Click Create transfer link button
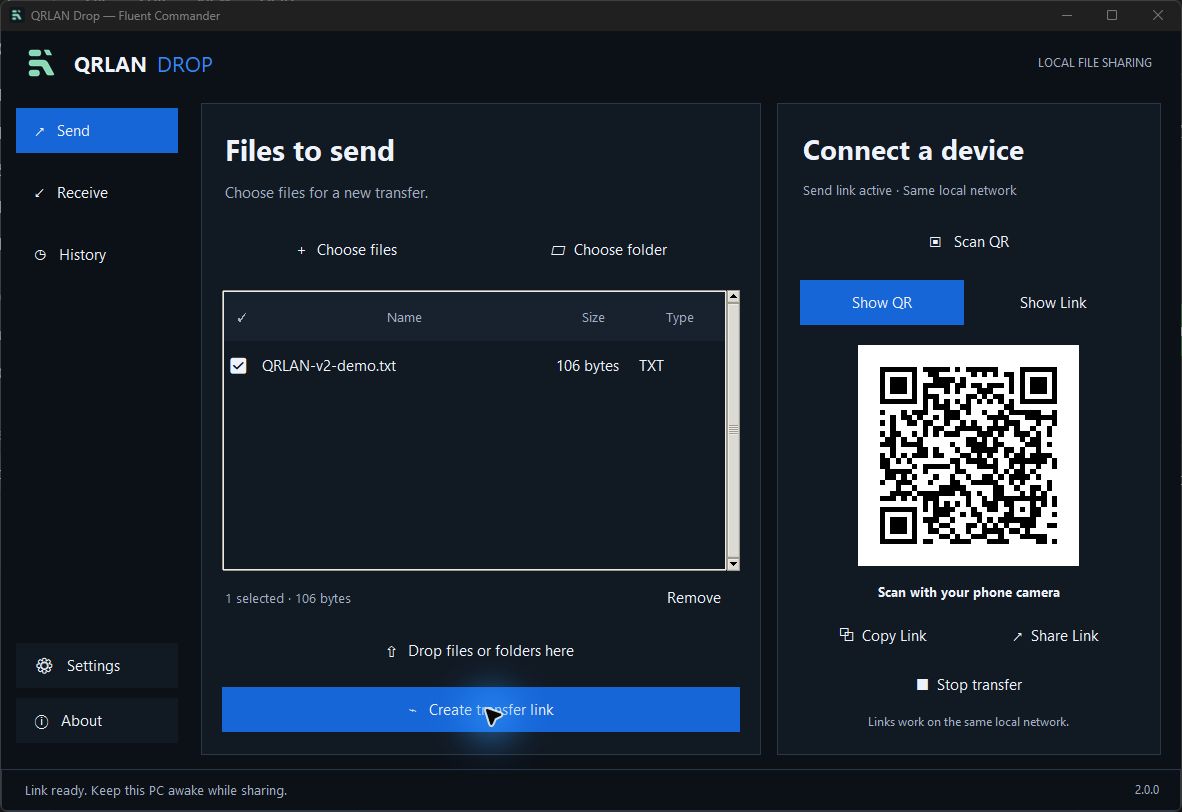1182x812 pixels. pyautogui.click(x=480, y=709)
